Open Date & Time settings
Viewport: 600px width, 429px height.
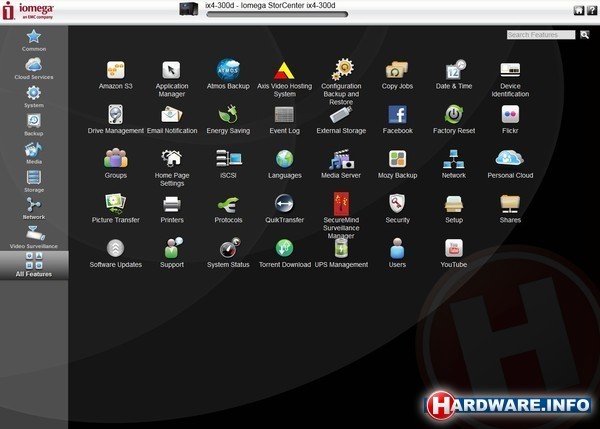[454, 75]
